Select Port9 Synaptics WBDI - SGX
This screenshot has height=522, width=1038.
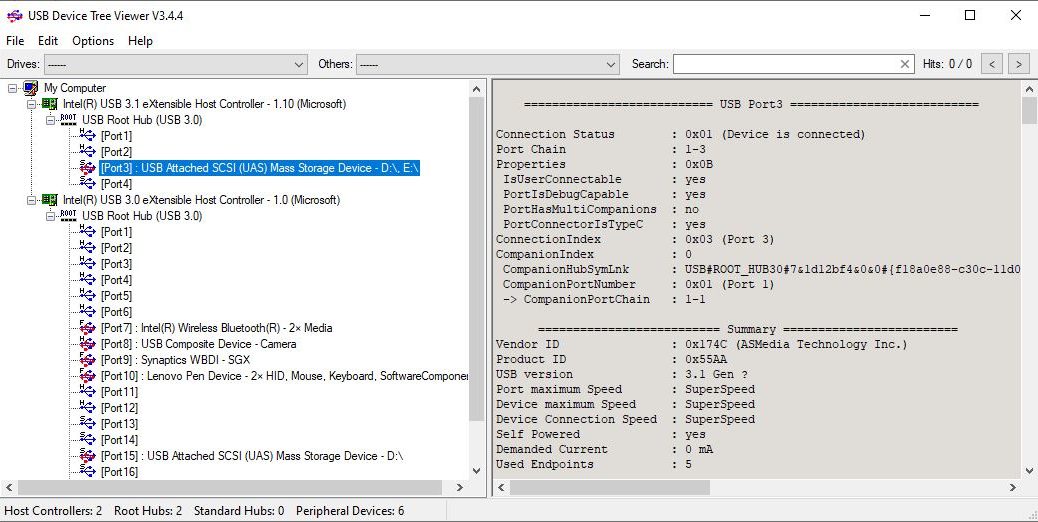click(175, 360)
